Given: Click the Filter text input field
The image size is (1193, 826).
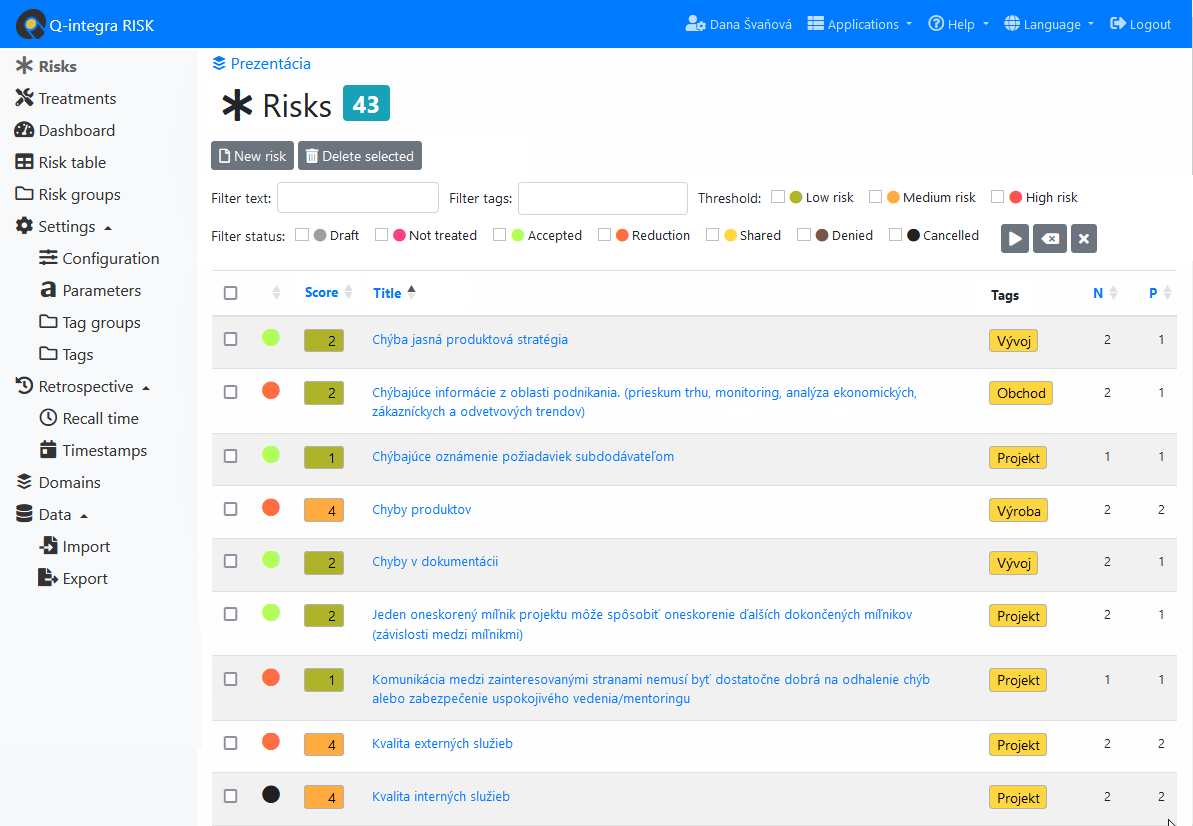Looking at the screenshot, I should (x=358, y=198).
